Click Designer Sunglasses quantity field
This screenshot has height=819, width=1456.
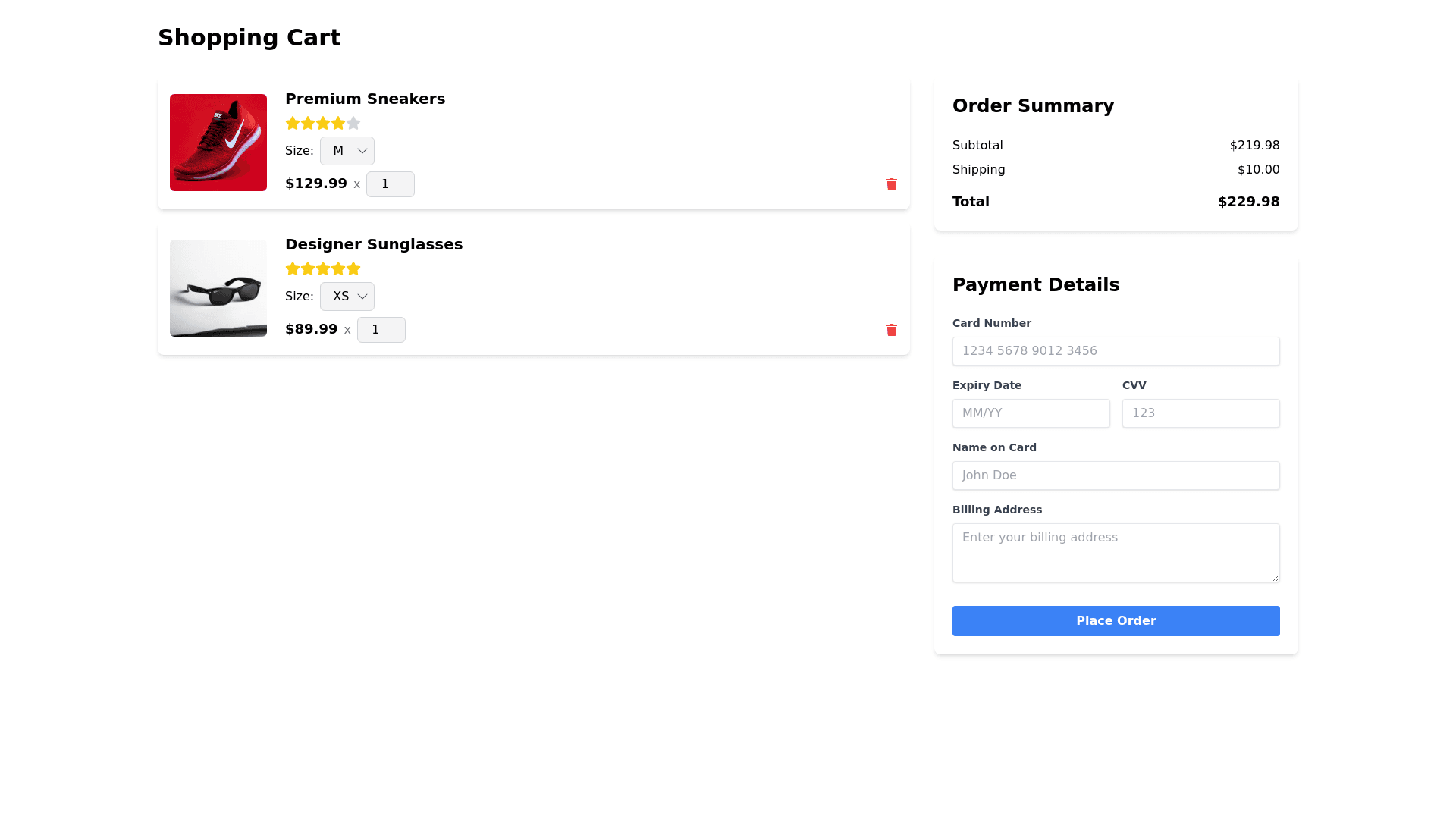click(381, 330)
